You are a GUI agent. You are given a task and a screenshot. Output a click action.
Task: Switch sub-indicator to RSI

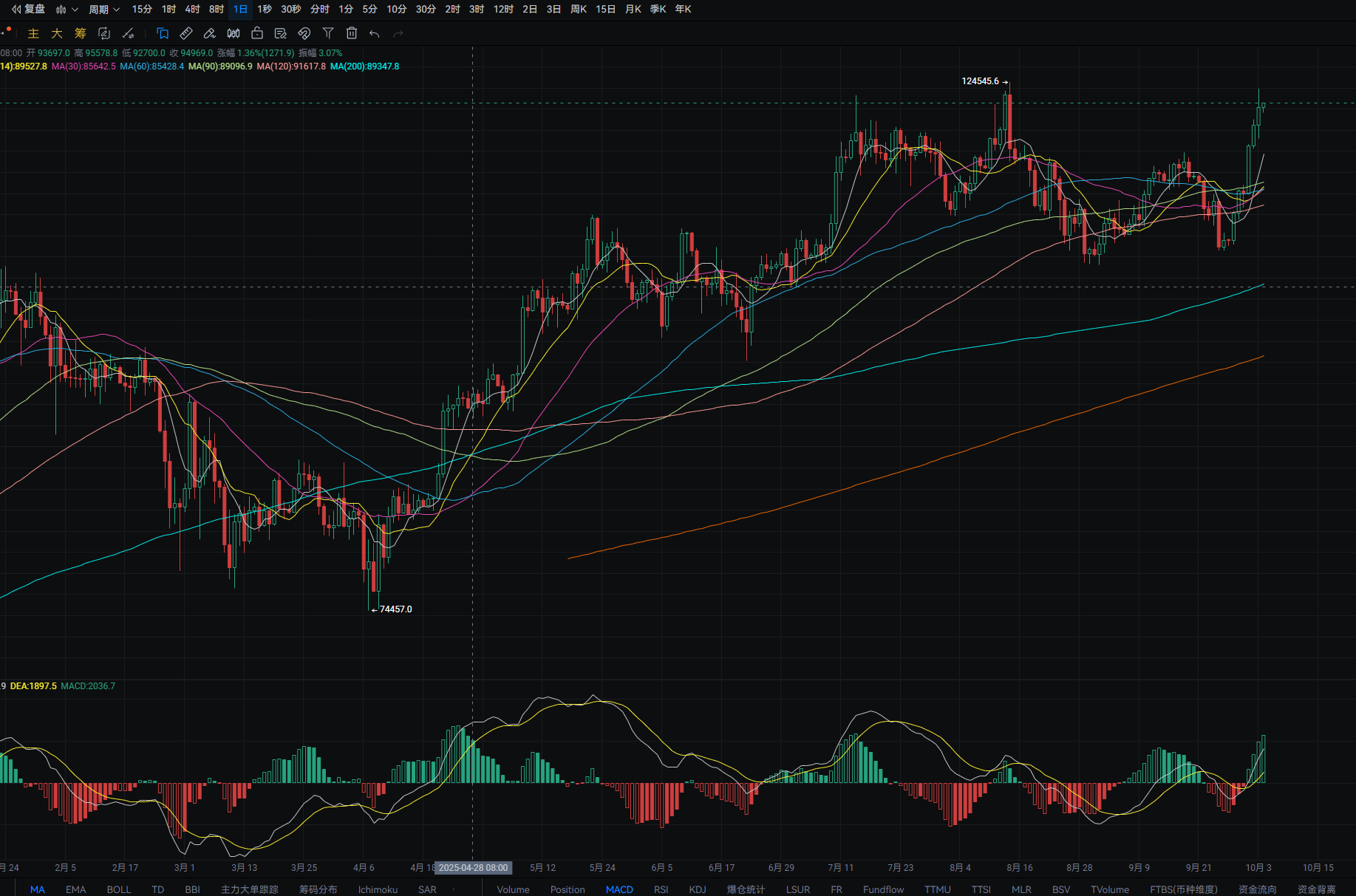pos(661,889)
